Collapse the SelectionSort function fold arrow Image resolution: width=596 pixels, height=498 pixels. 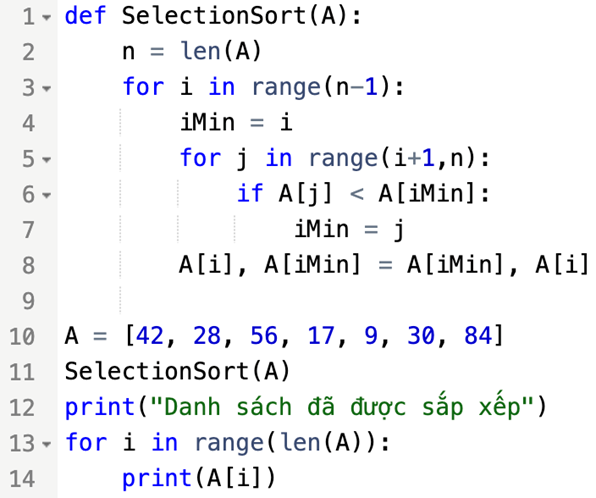46,17
